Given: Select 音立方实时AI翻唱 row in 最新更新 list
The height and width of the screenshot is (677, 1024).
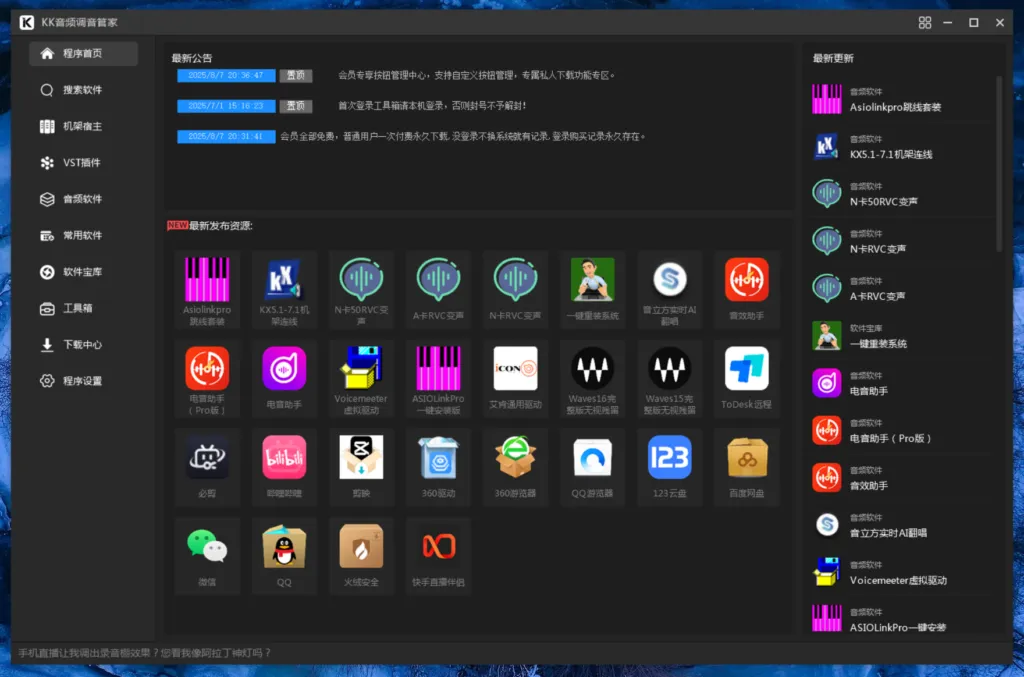Looking at the screenshot, I should 902,526.
